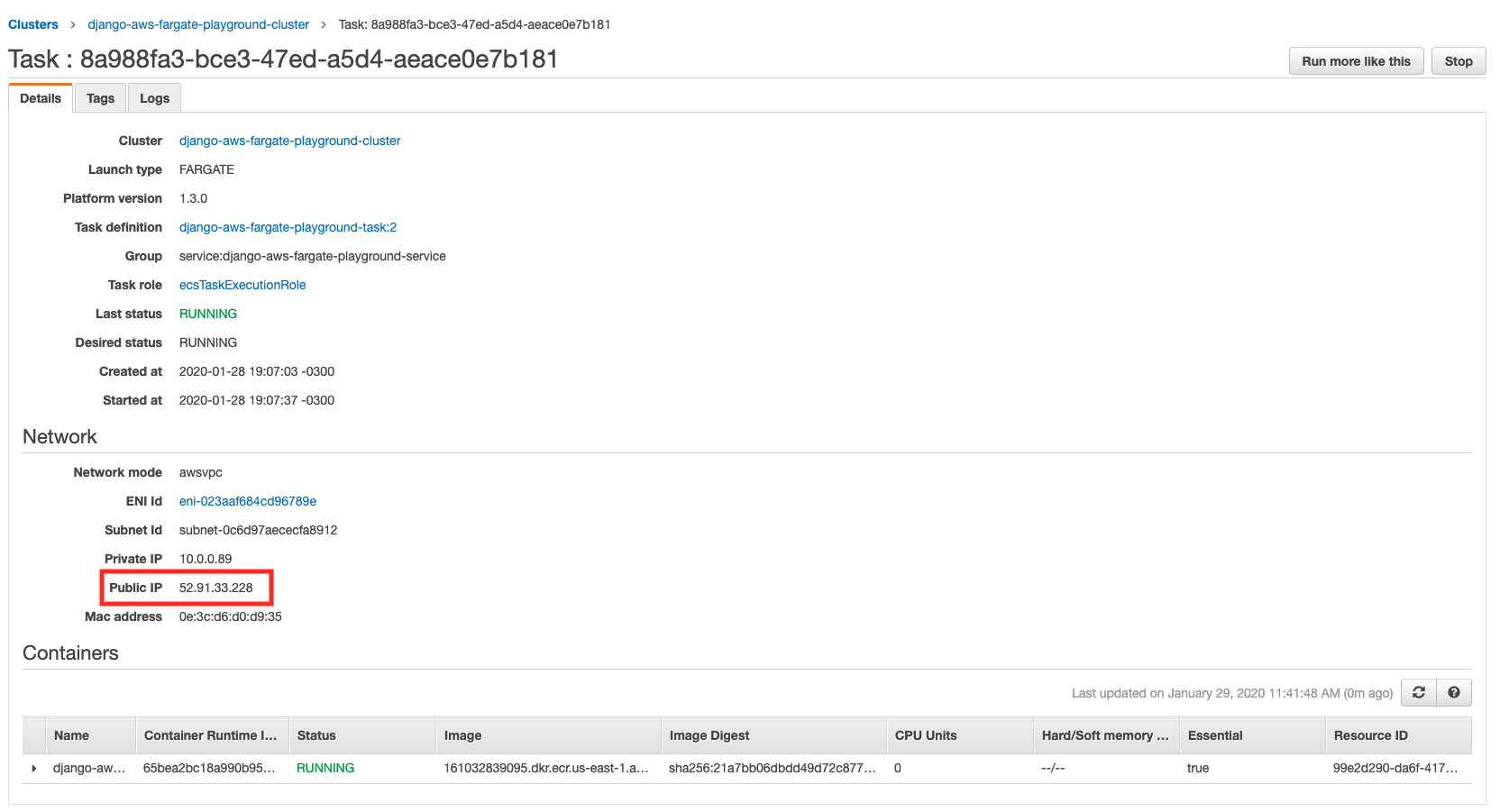
Task: Open the Cluster field link
Action: (x=289, y=141)
